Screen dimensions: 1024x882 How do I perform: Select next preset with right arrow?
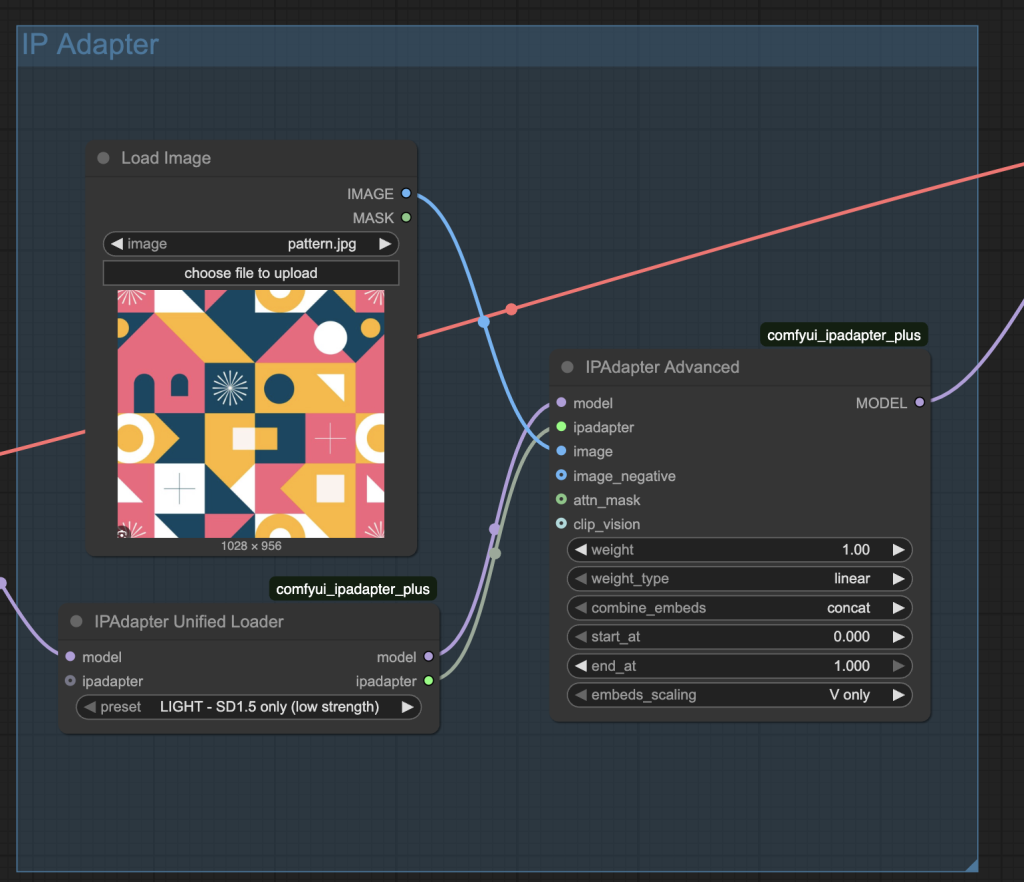tap(408, 707)
